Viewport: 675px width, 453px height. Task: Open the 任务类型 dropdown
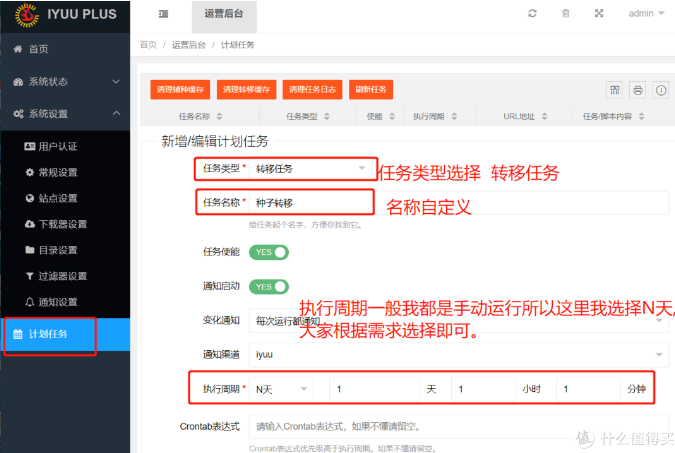[x=311, y=168]
